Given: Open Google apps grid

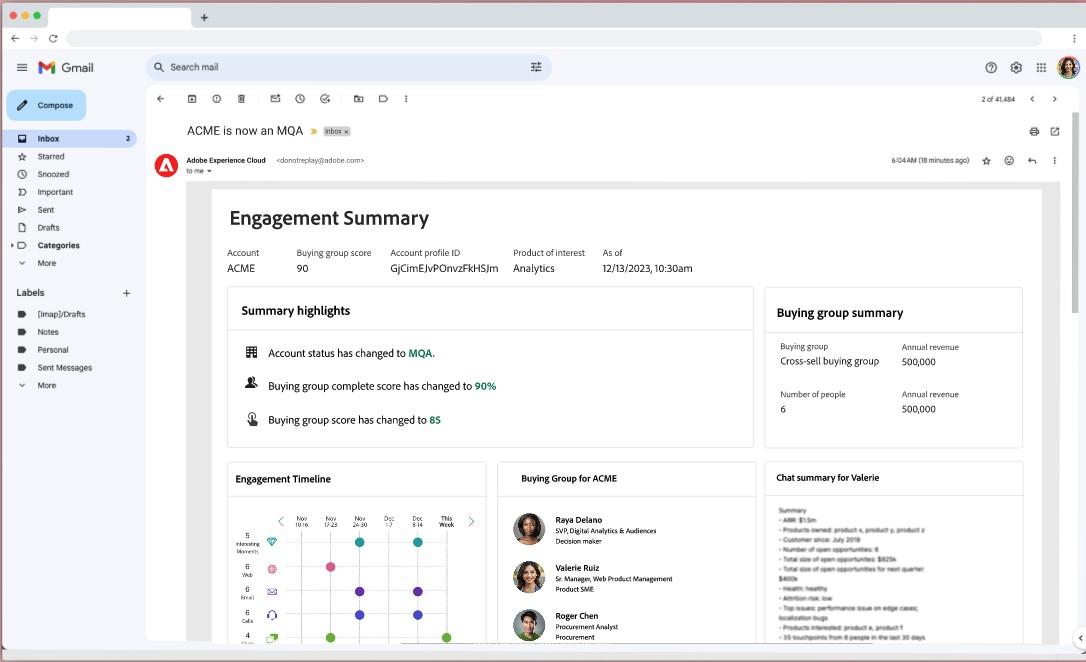Looking at the screenshot, I should coord(1041,67).
